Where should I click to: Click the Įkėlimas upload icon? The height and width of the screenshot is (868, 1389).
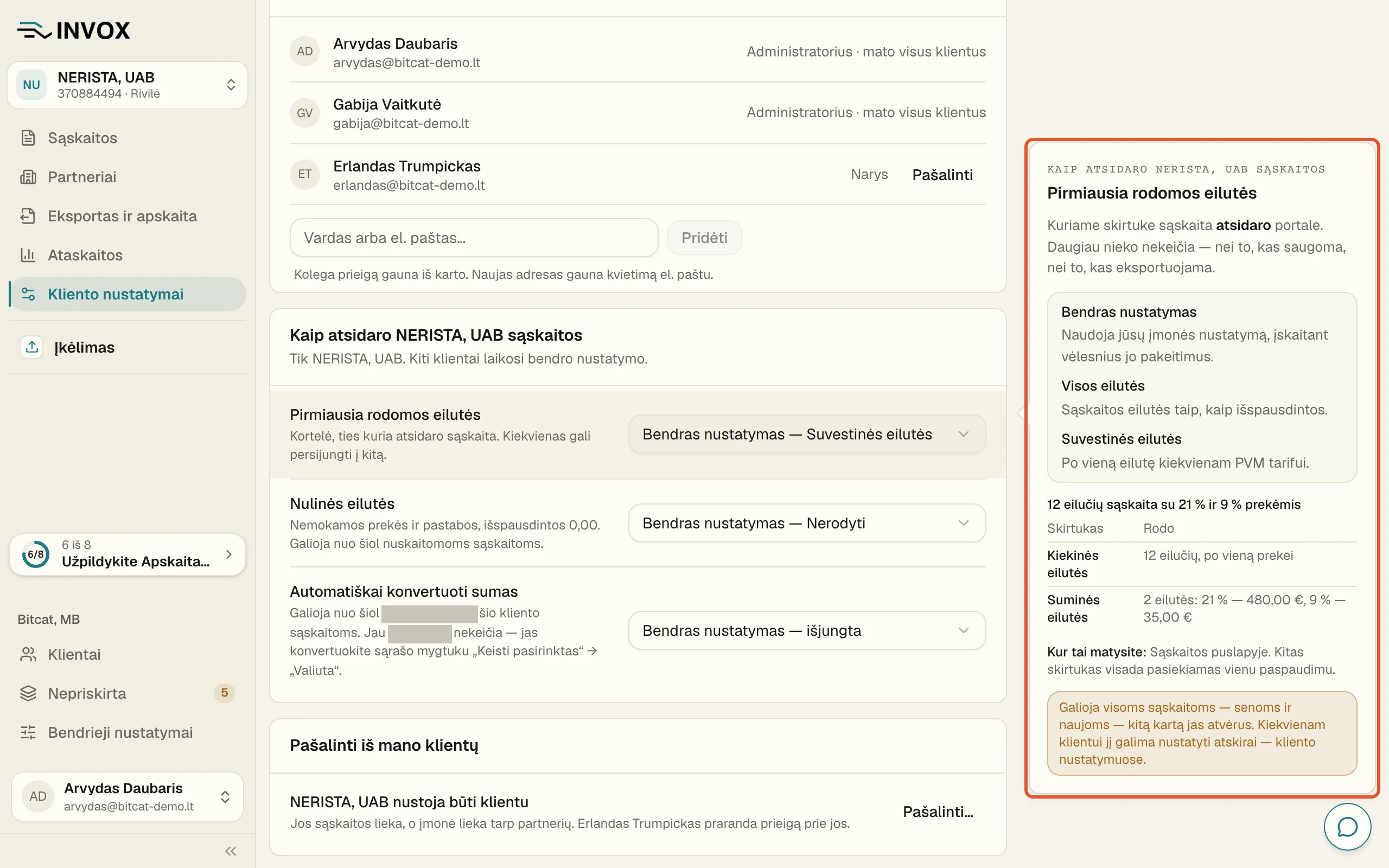32,347
